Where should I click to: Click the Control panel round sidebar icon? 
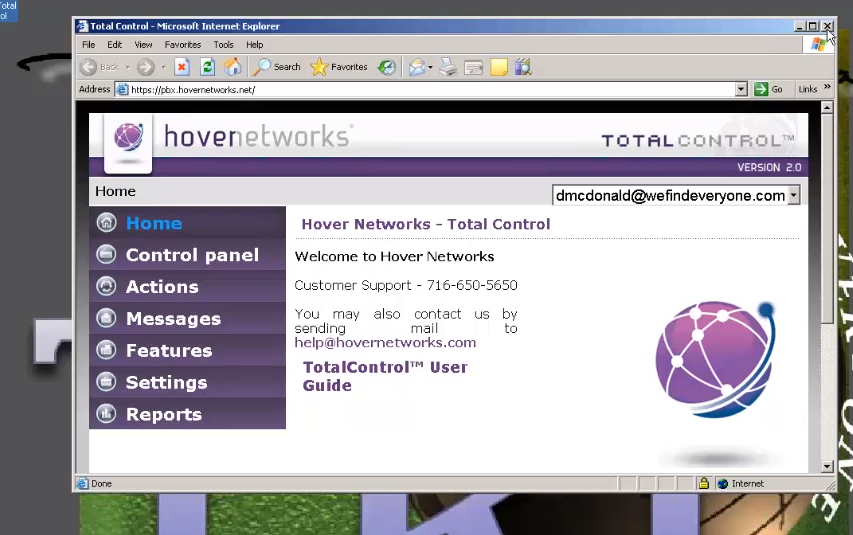(106, 254)
